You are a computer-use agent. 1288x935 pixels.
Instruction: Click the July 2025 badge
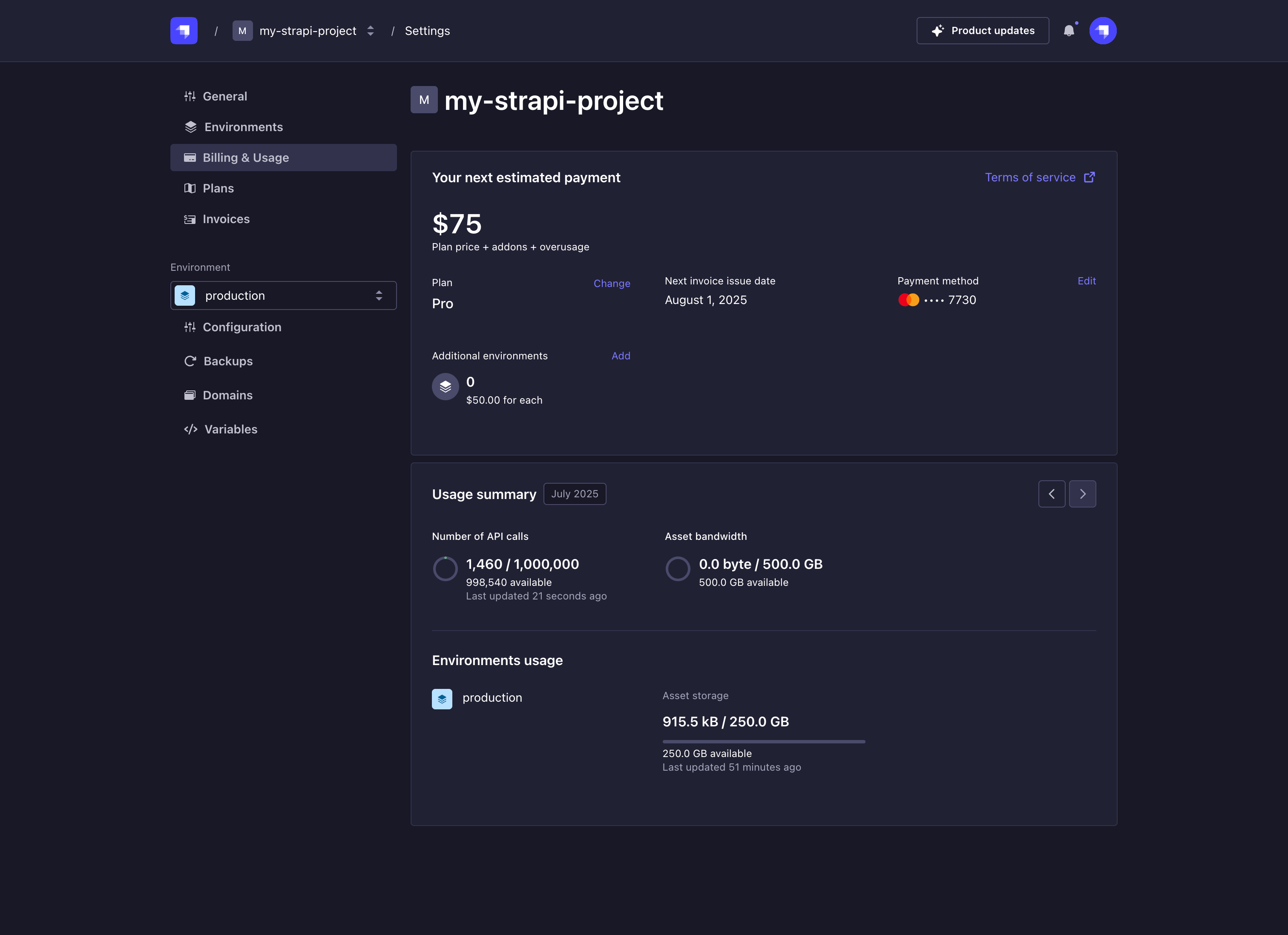pyautogui.click(x=575, y=494)
